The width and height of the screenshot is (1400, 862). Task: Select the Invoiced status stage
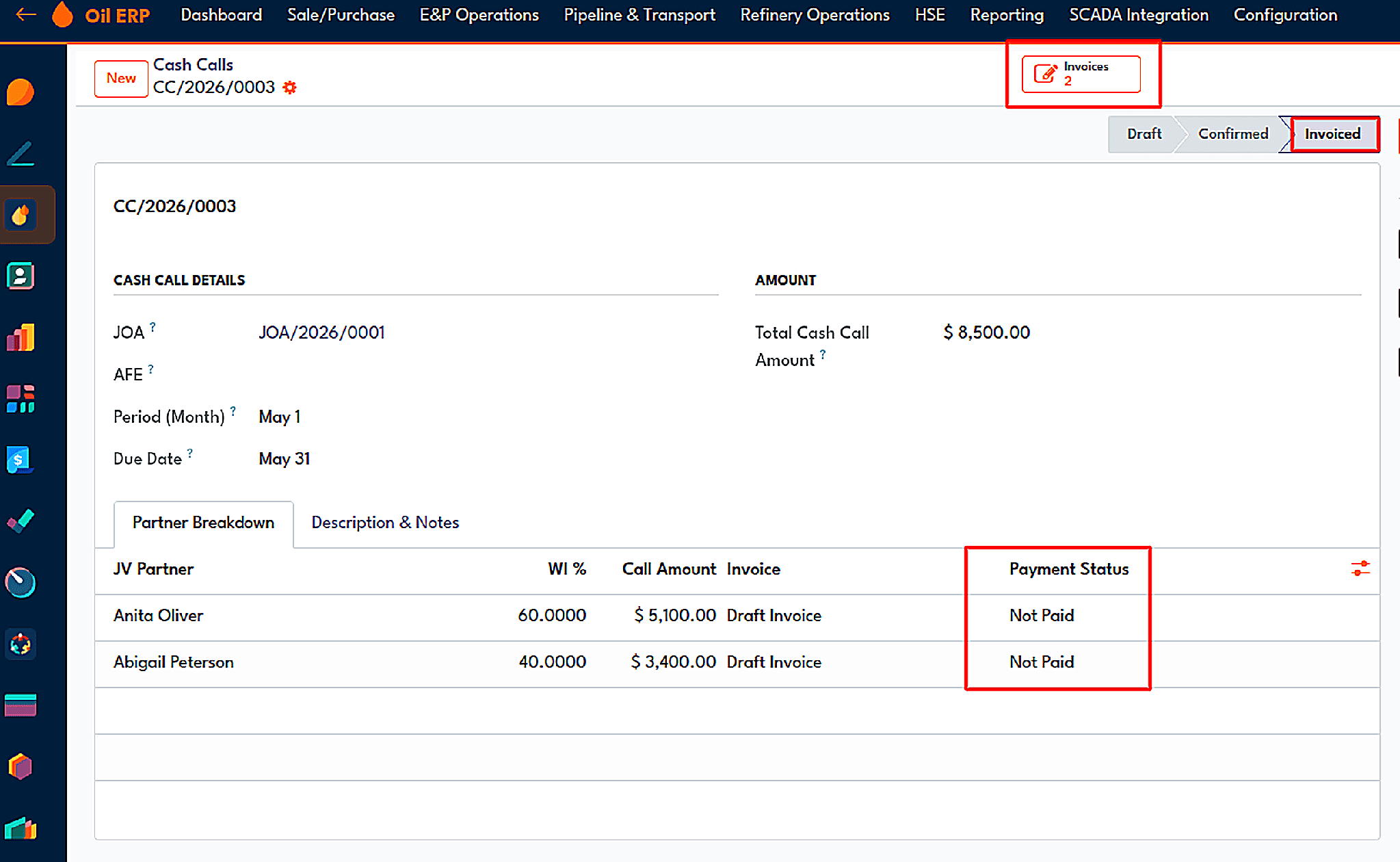(x=1332, y=134)
